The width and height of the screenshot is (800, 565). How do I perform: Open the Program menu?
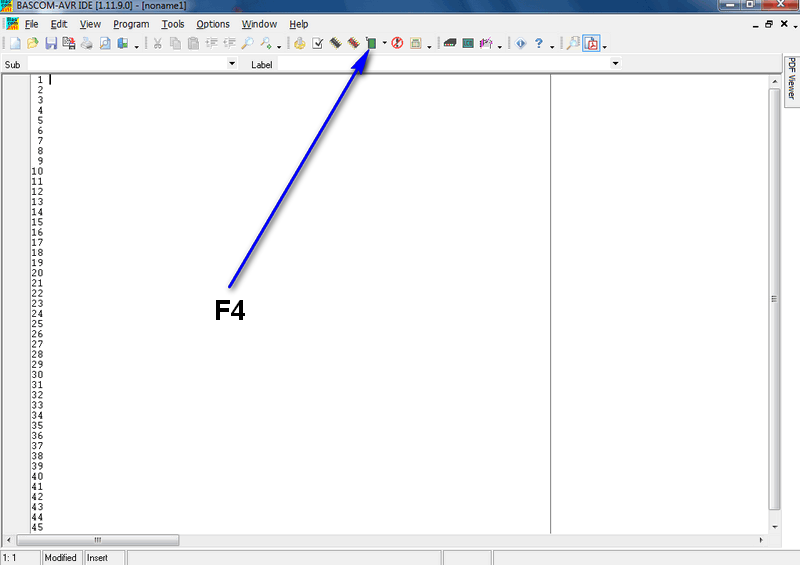pyautogui.click(x=131, y=24)
